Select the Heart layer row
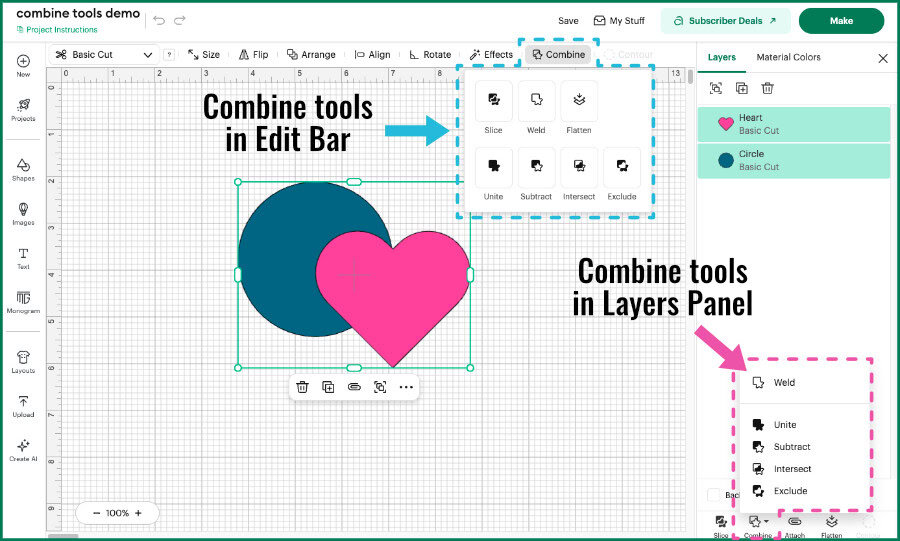 click(x=794, y=124)
